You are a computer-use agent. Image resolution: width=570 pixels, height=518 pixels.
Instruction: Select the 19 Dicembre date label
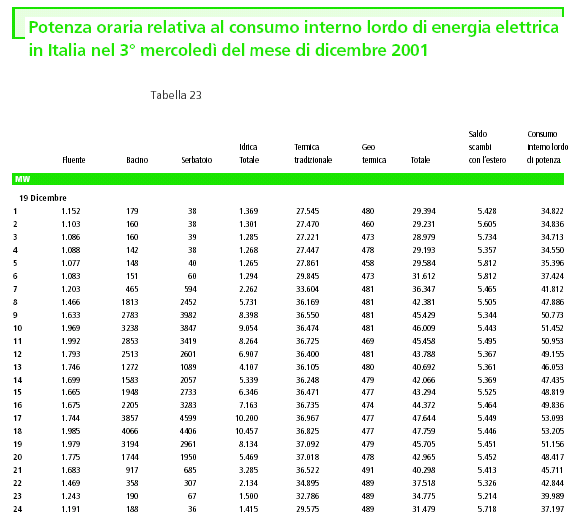pyautogui.click(x=43, y=198)
